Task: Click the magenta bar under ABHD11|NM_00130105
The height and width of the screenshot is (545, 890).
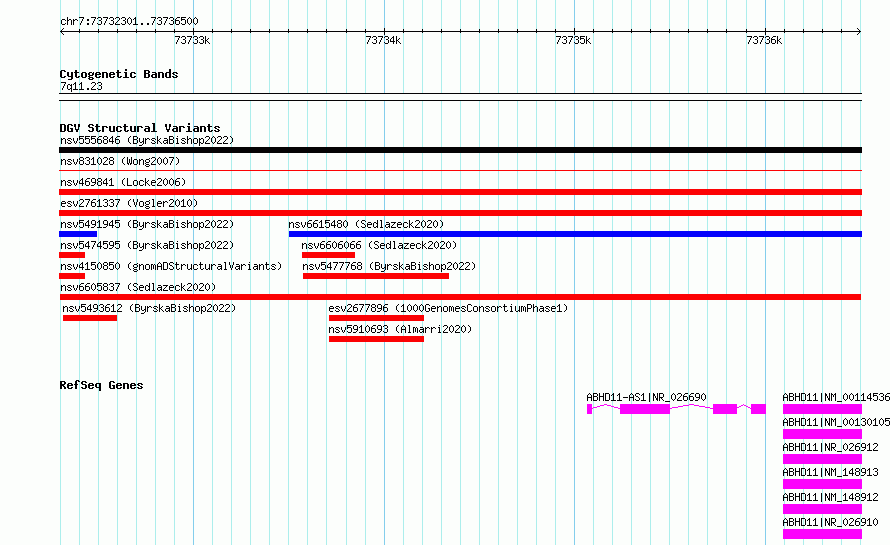Action: coord(822,434)
